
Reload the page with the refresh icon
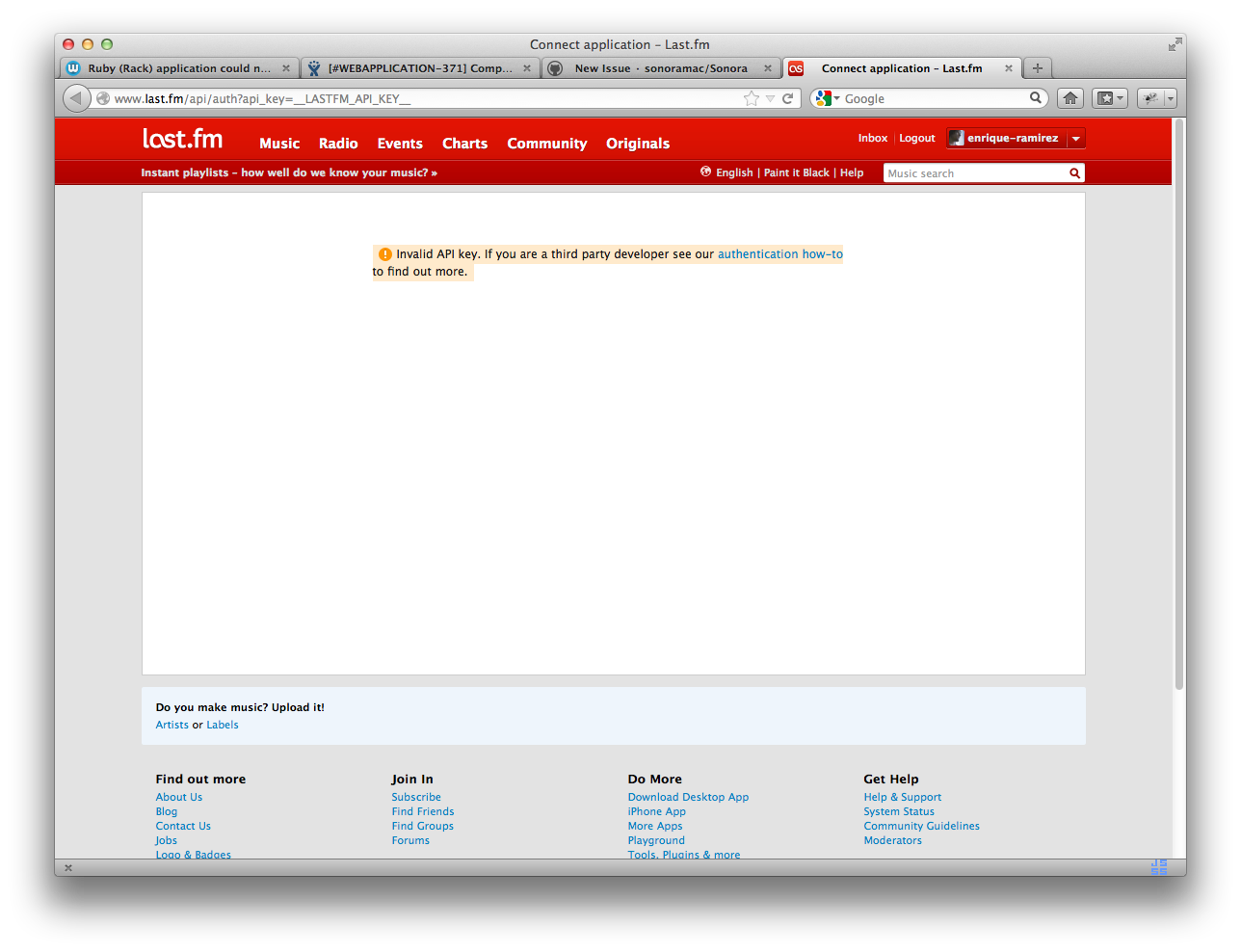(x=787, y=98)
